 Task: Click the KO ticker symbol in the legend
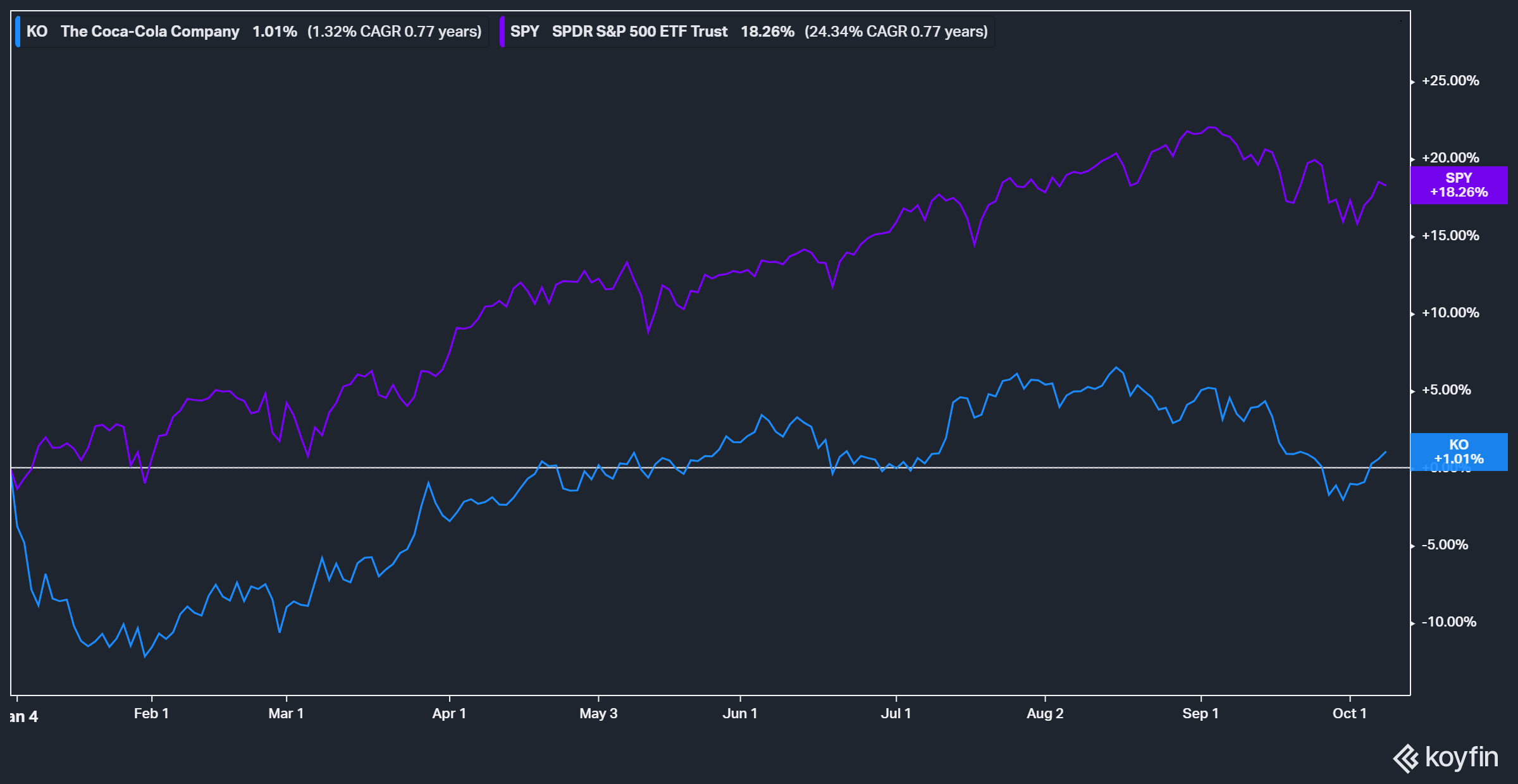coord(36,31)
